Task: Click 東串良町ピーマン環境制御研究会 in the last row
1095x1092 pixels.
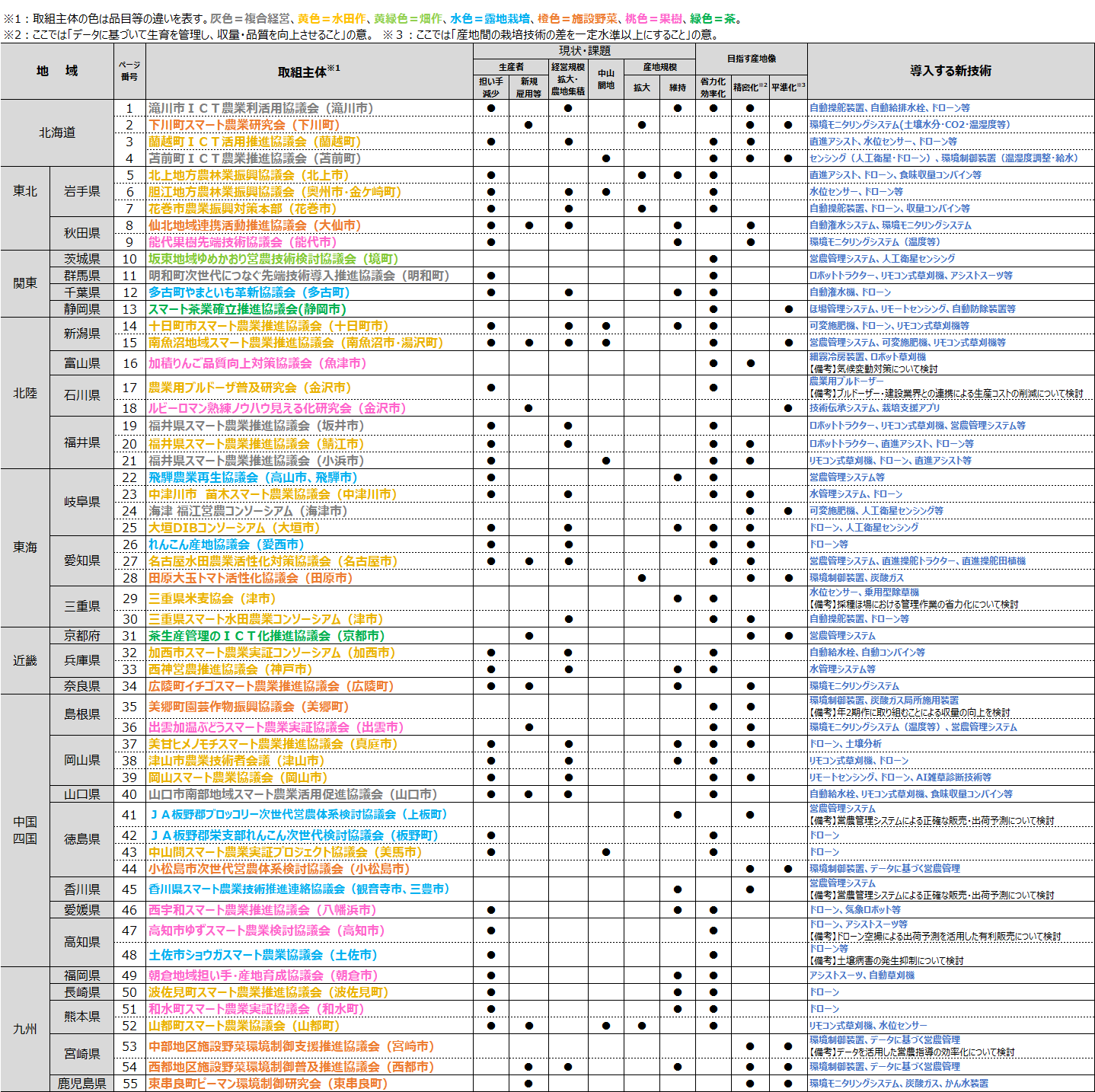Action: pos(267,1084)
